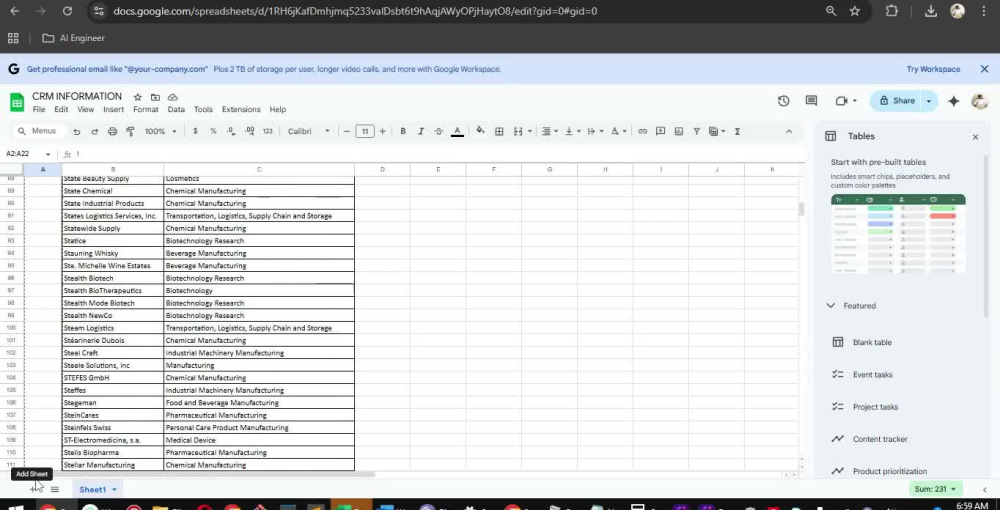Select Content tracker template
Viewport: 1000px width, 510px height.
(879, 439)
